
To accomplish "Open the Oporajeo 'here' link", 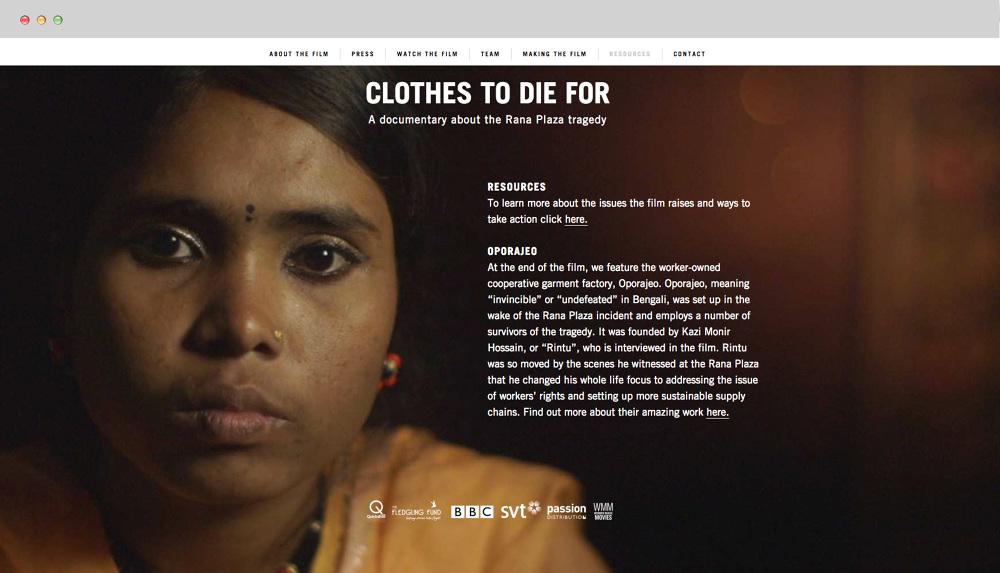I will [x=717, y=412].
